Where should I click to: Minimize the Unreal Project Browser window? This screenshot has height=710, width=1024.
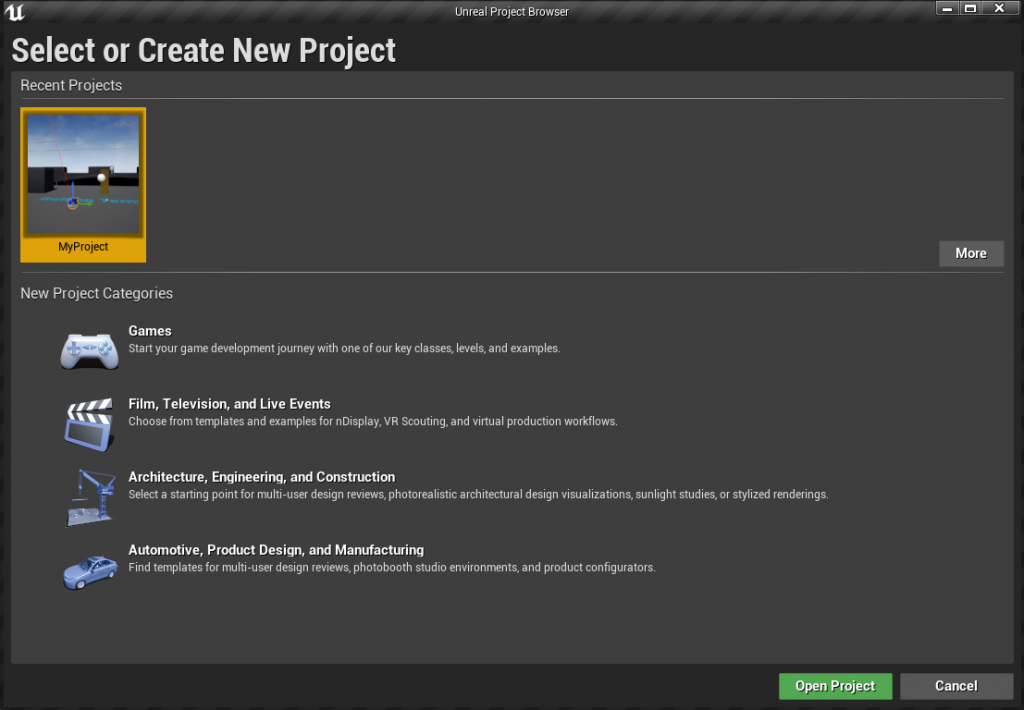coord(948,8)
